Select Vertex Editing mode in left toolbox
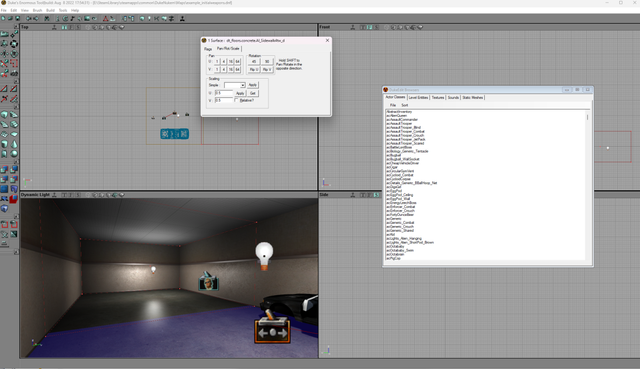 14,34
